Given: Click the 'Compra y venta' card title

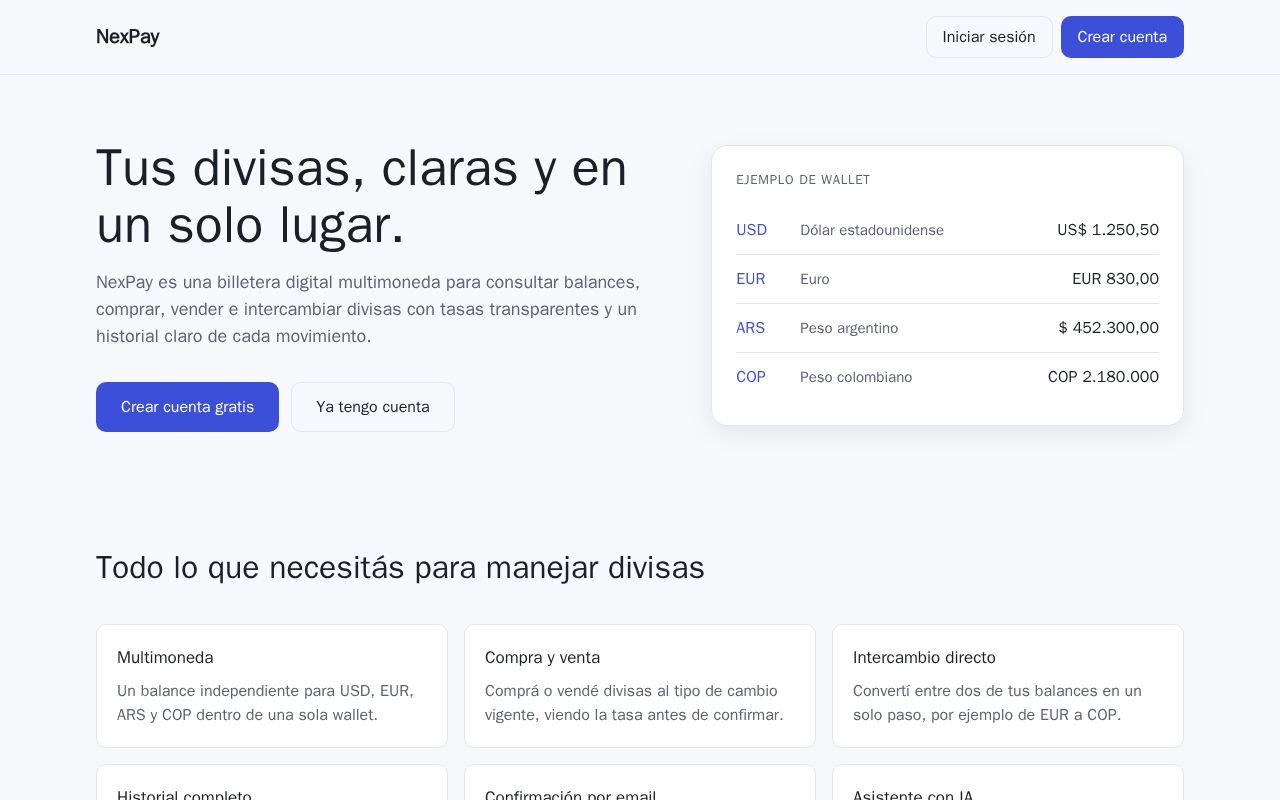Looking at the screenshot, I should click(x=542, y=658).
